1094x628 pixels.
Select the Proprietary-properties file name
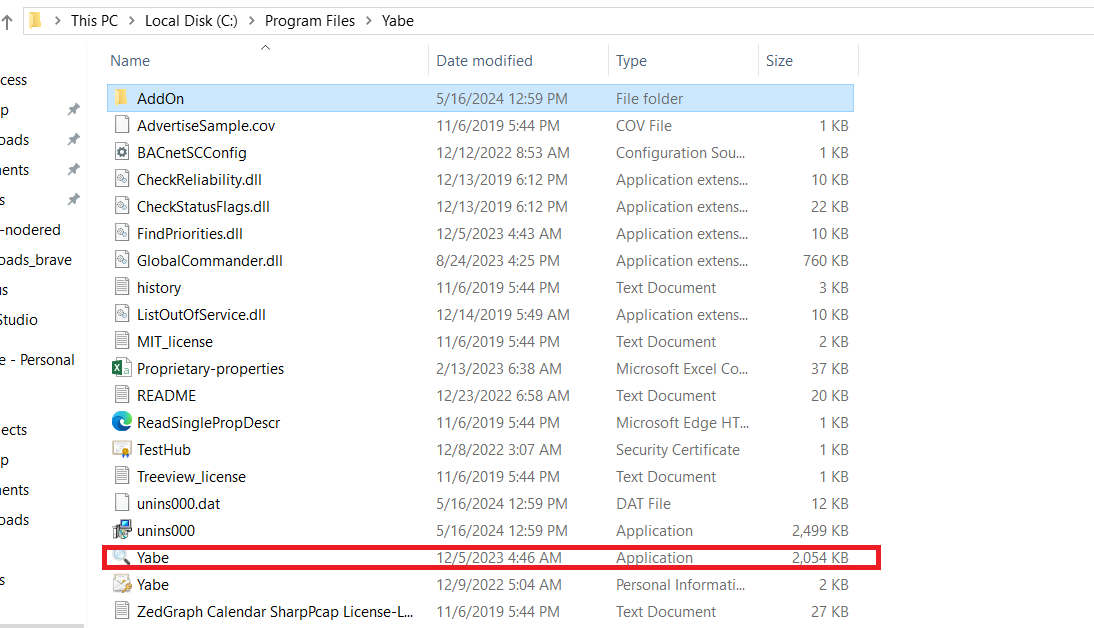click(211, 368)
